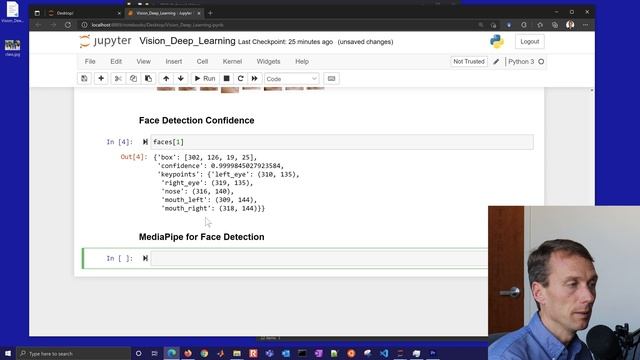Click the confidence value 0.9999845027923584
The height and width of the screenshot is (360, 640).
click(246, 166)
